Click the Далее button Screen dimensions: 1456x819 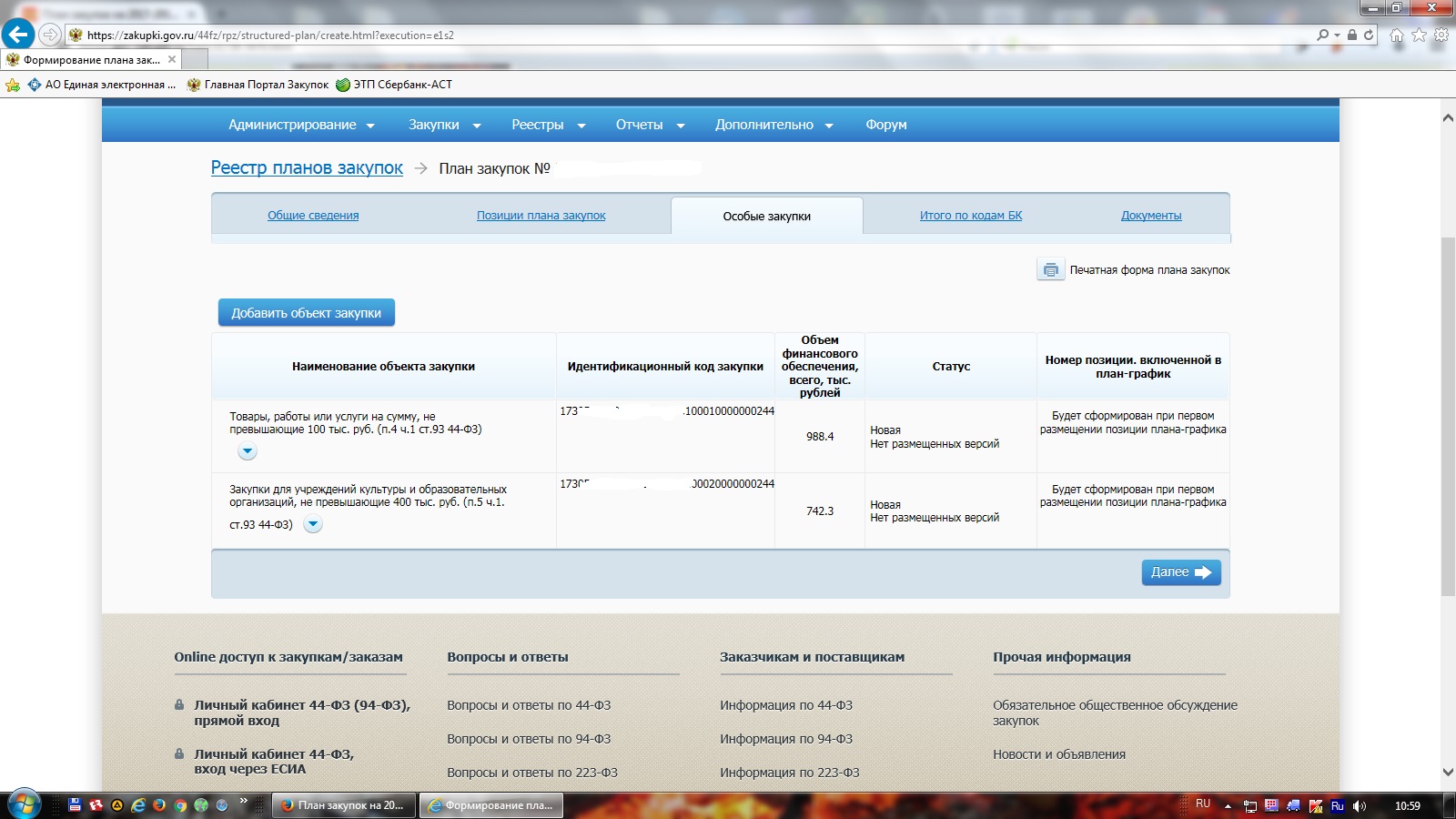point(1180,572)
